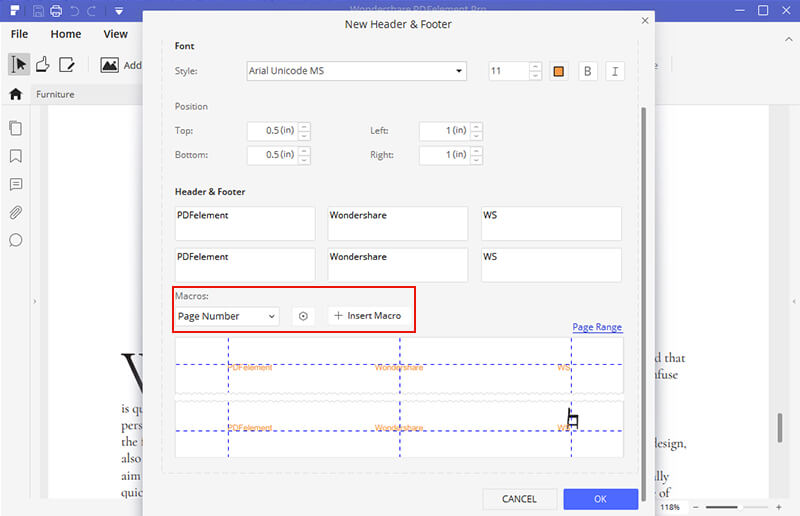Click the PDFelement app logo icon
Viewport: 800px width, 516px height.
click(x=14, y=10)
